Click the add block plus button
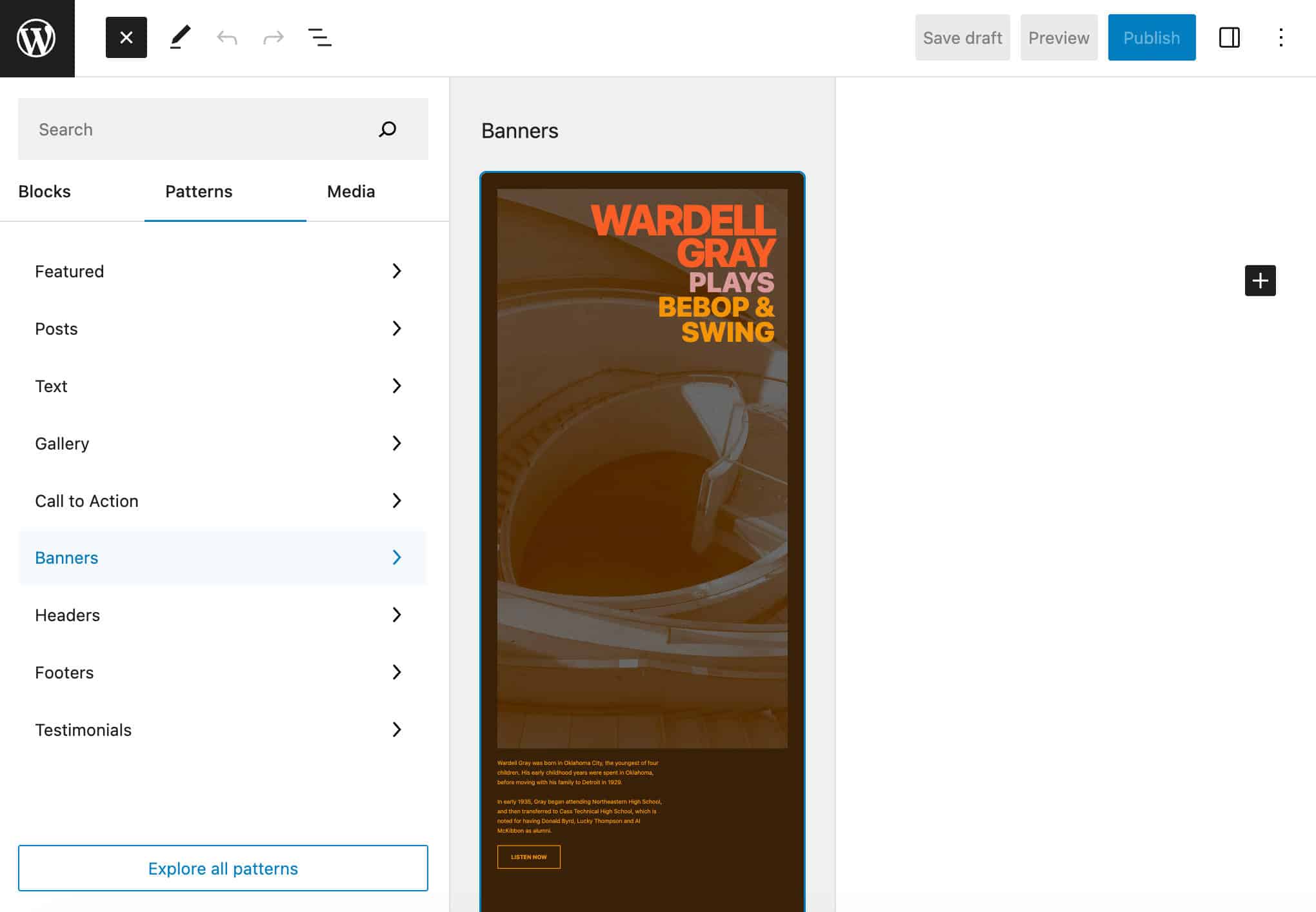The image size is (1316, 912). tap(1260, 280)
